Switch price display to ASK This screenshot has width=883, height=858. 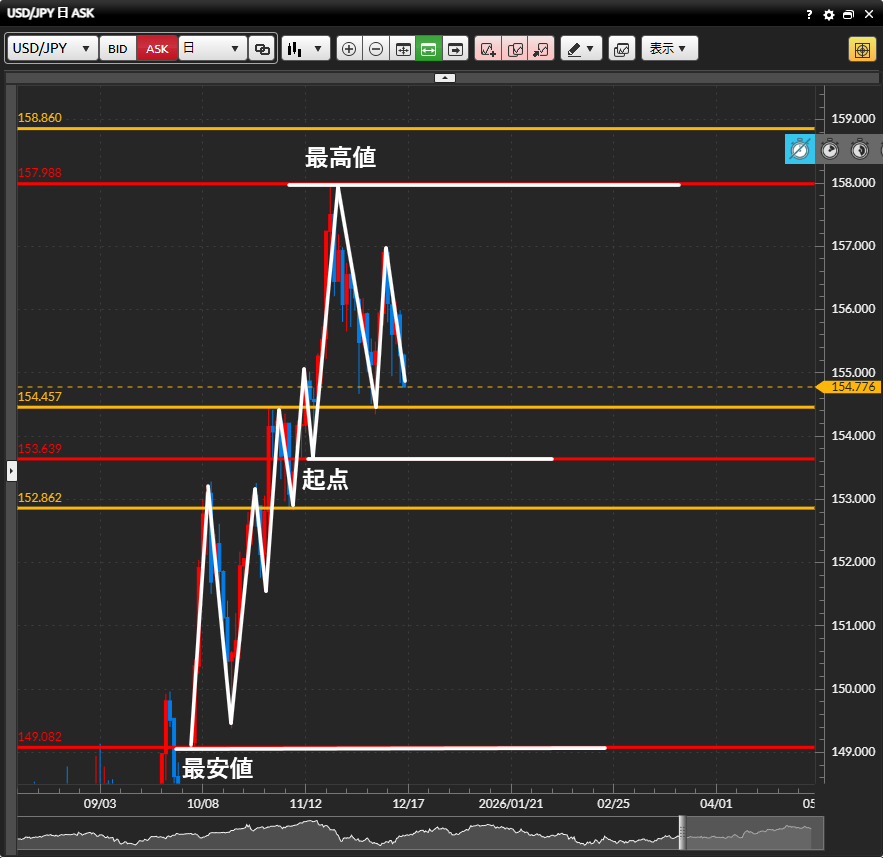pos(158,48)
